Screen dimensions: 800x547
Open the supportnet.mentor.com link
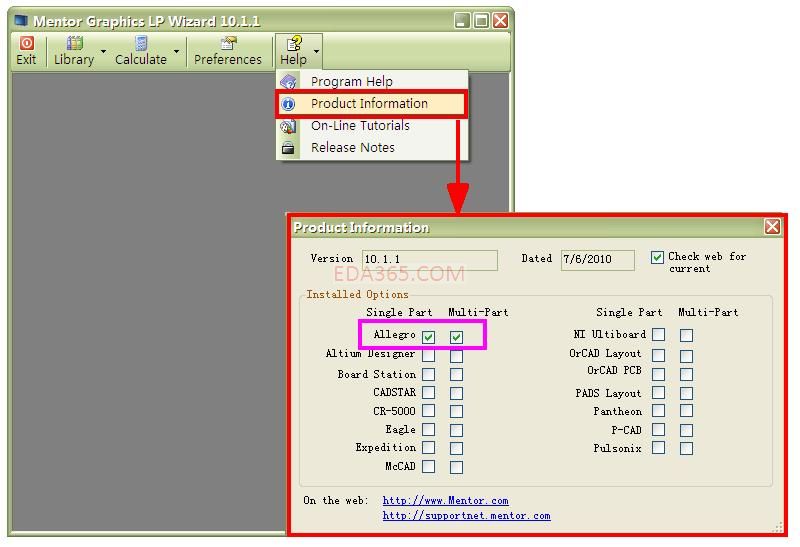(466, 516)
